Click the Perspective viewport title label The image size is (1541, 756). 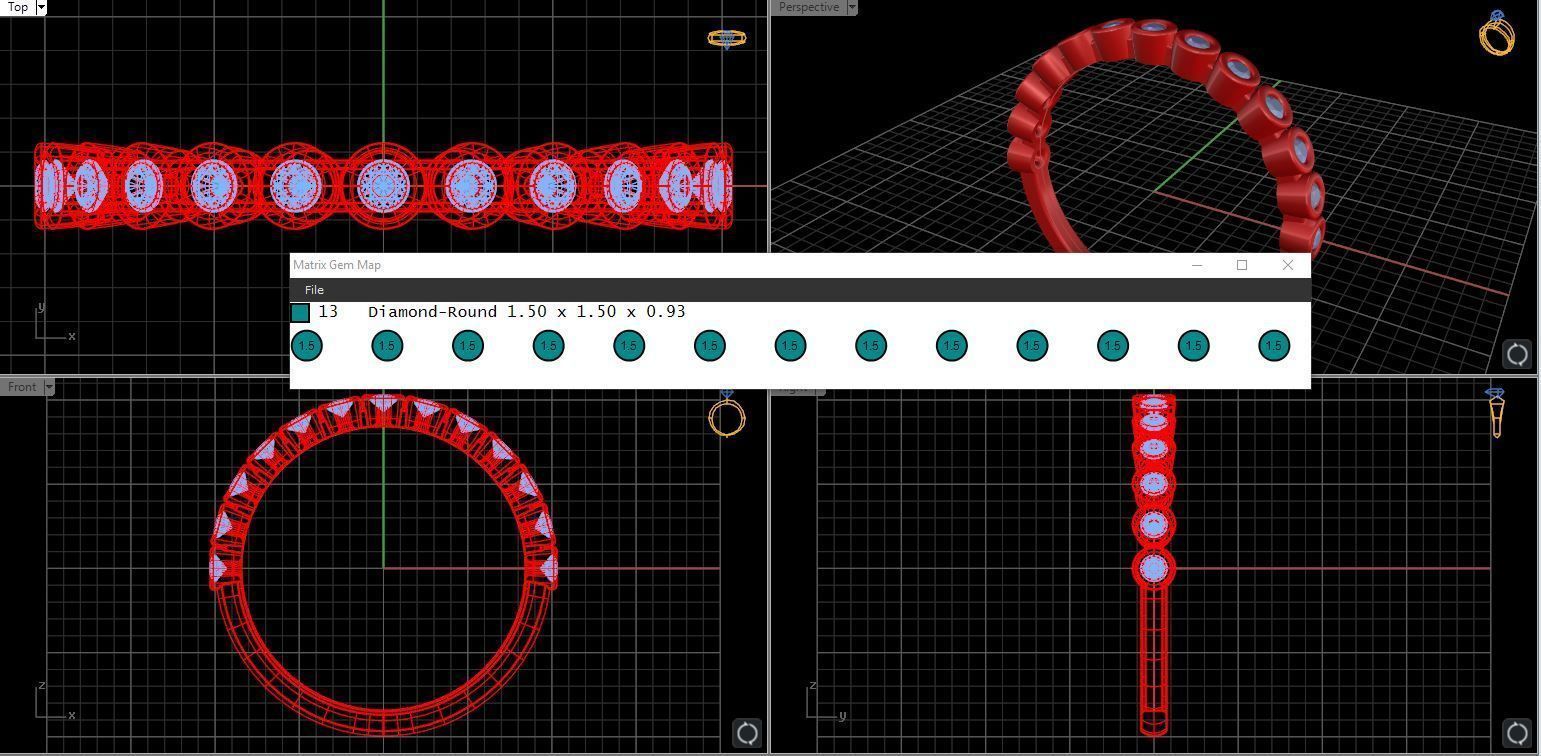coord(809,7)
